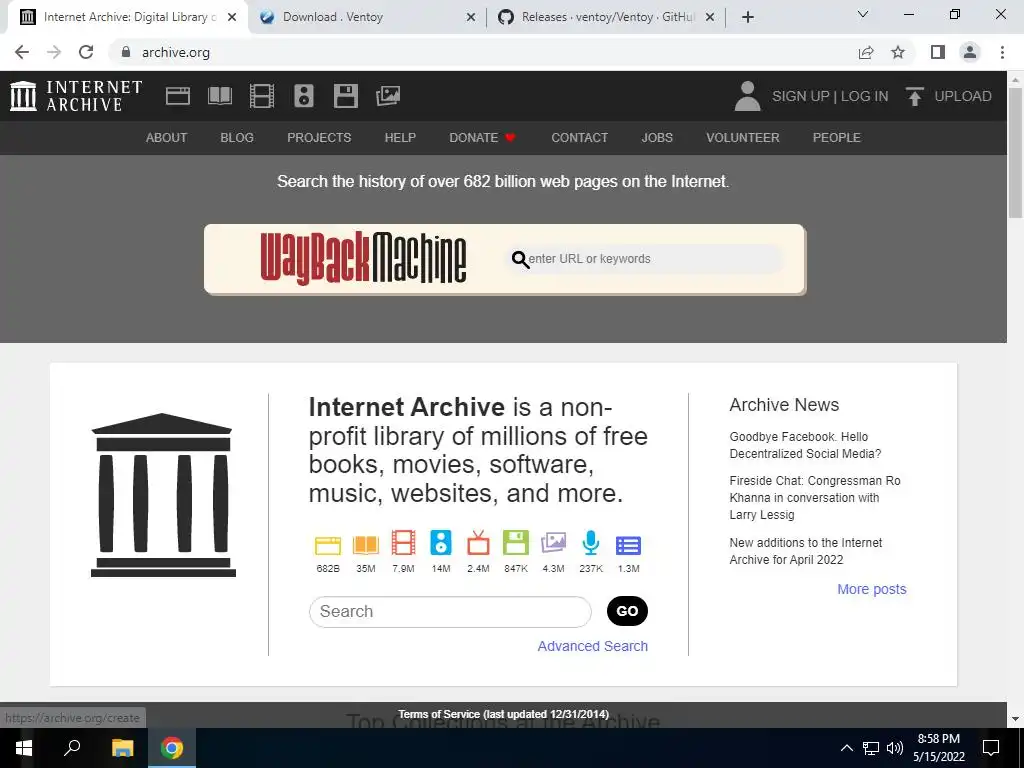
Task: Open the Fireside Chat Congressman Ro Khanna post
Action: tap(815, 498)
